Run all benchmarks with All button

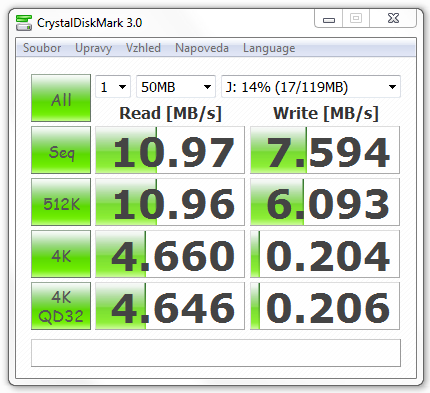coord(61,98)
